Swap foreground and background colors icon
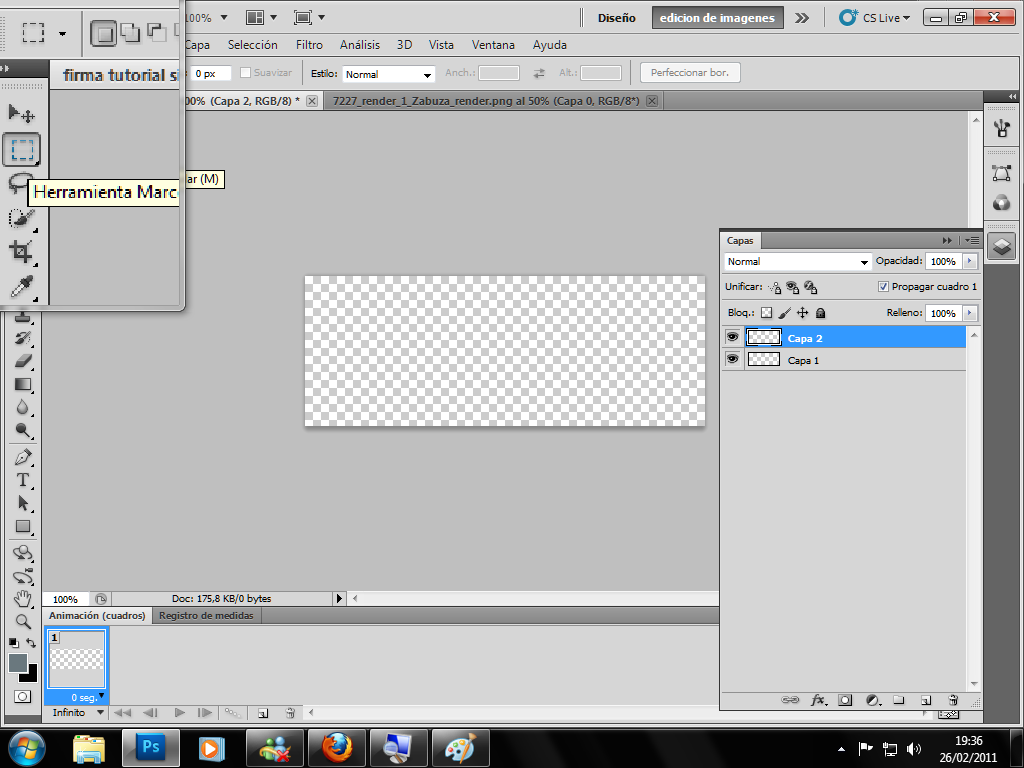The height and width of the screenshot is (768, 1024). pos(31,643)
